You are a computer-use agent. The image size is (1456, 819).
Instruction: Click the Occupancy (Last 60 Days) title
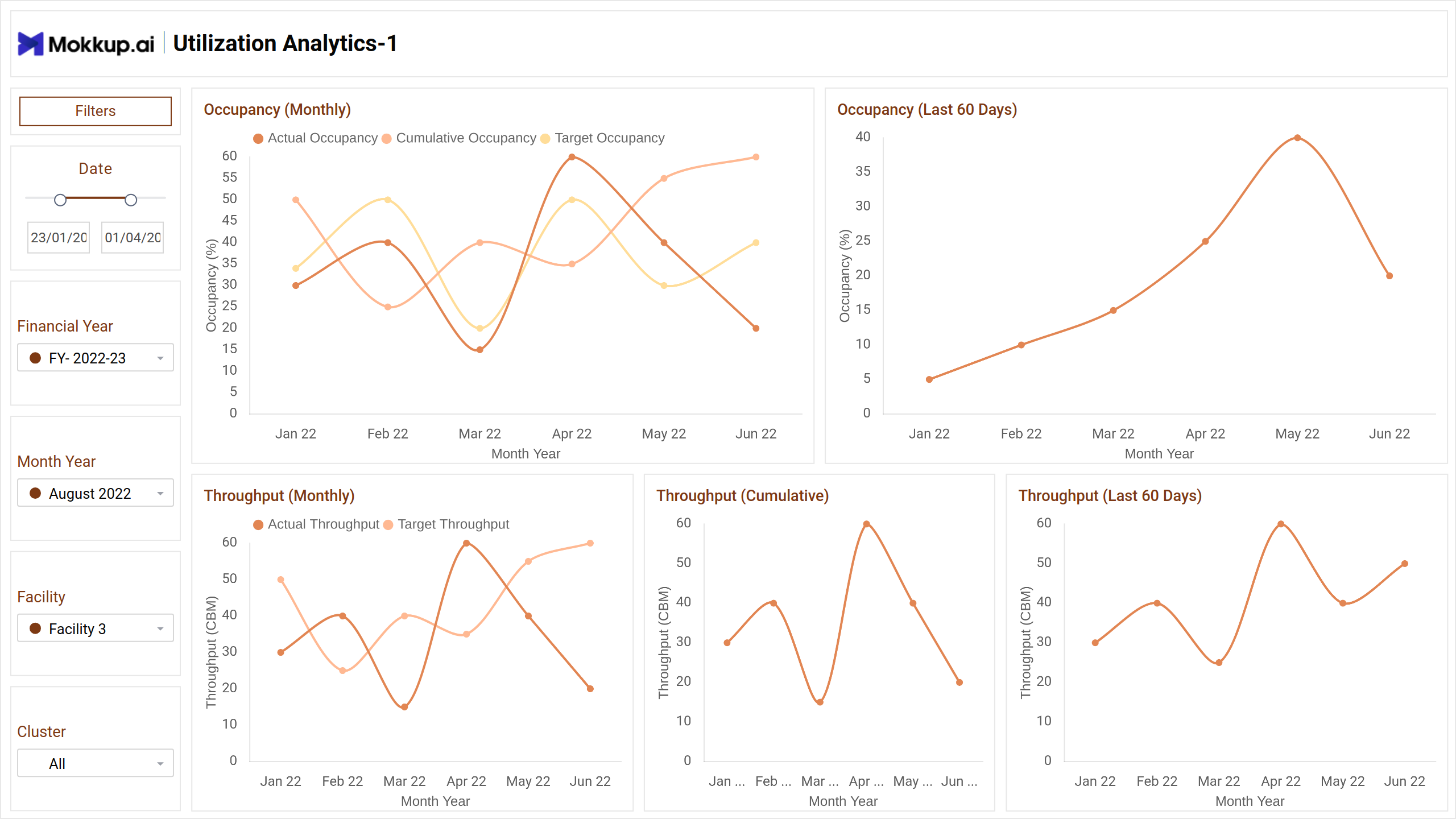[x=927, y=109]
